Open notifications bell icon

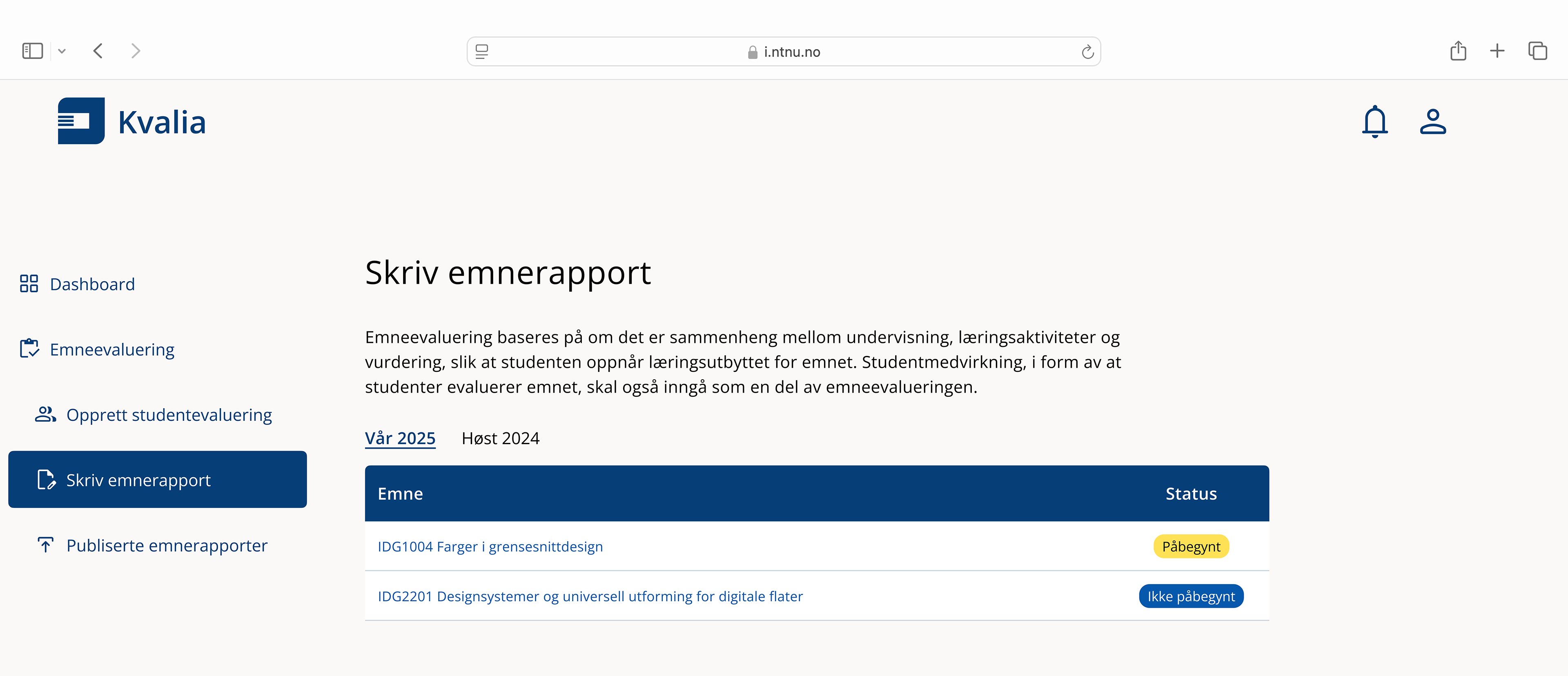tap(1374, 122)
